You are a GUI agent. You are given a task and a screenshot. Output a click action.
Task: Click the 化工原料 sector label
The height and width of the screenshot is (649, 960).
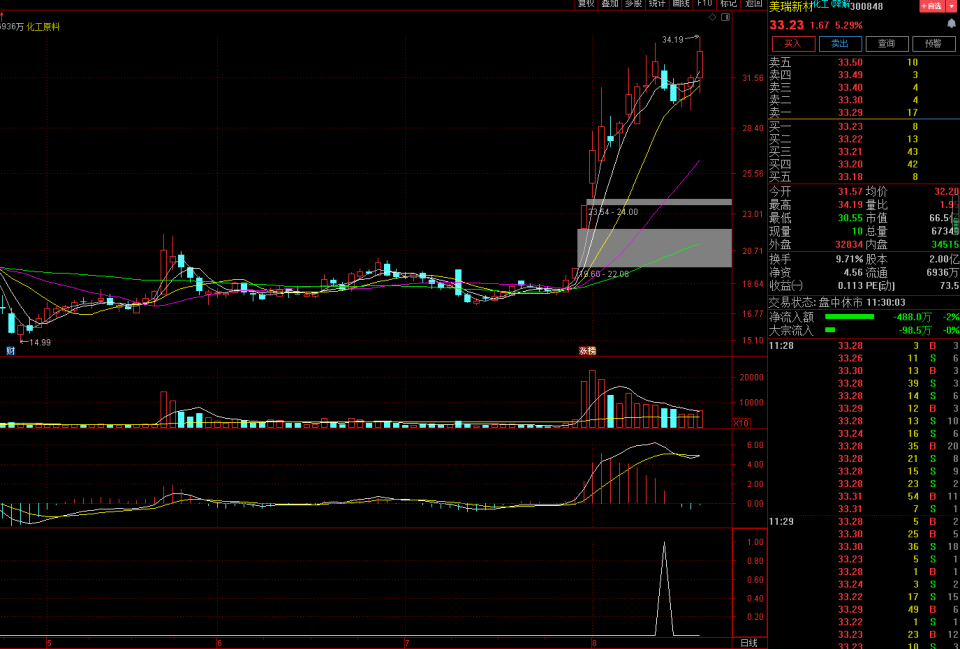[x=43, y=27]
